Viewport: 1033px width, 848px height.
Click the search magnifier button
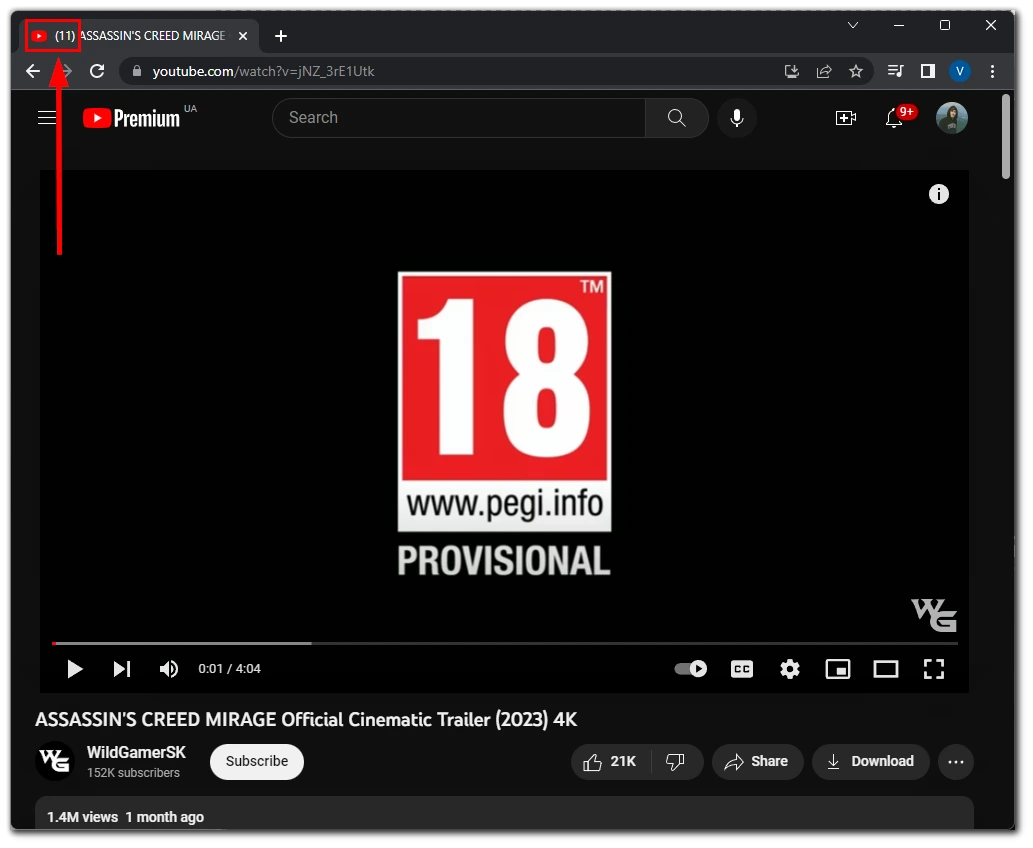[677, 118]
